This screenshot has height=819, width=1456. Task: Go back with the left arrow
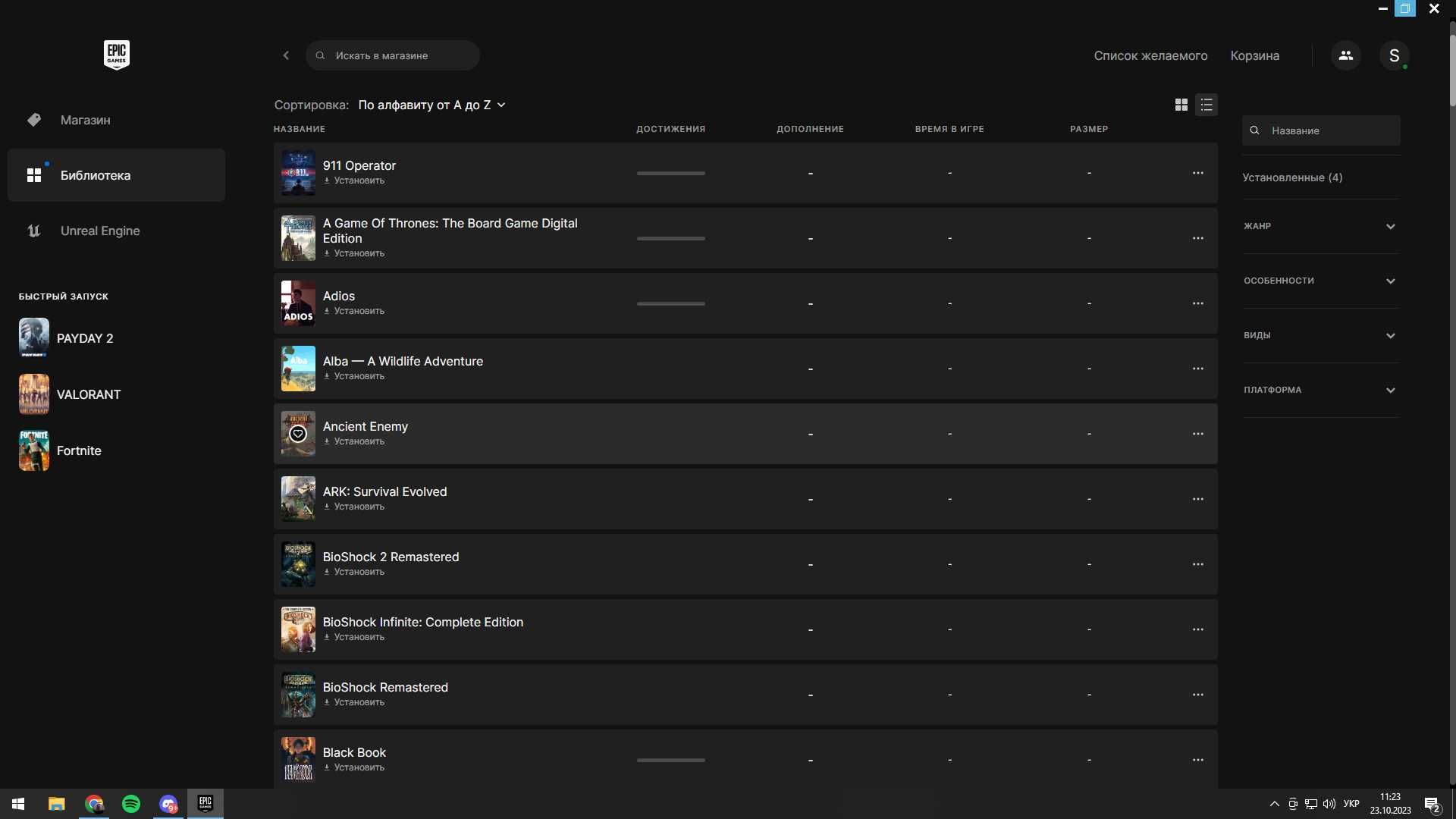point(286,55)
